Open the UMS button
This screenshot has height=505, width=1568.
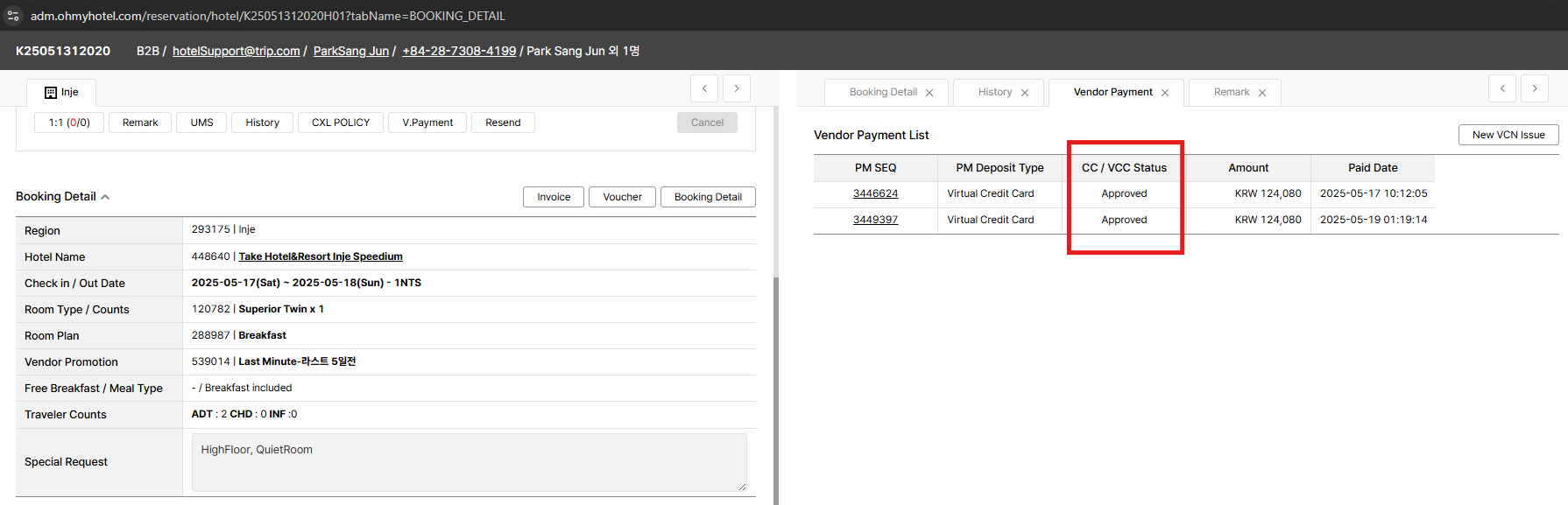tap(201, 123)
